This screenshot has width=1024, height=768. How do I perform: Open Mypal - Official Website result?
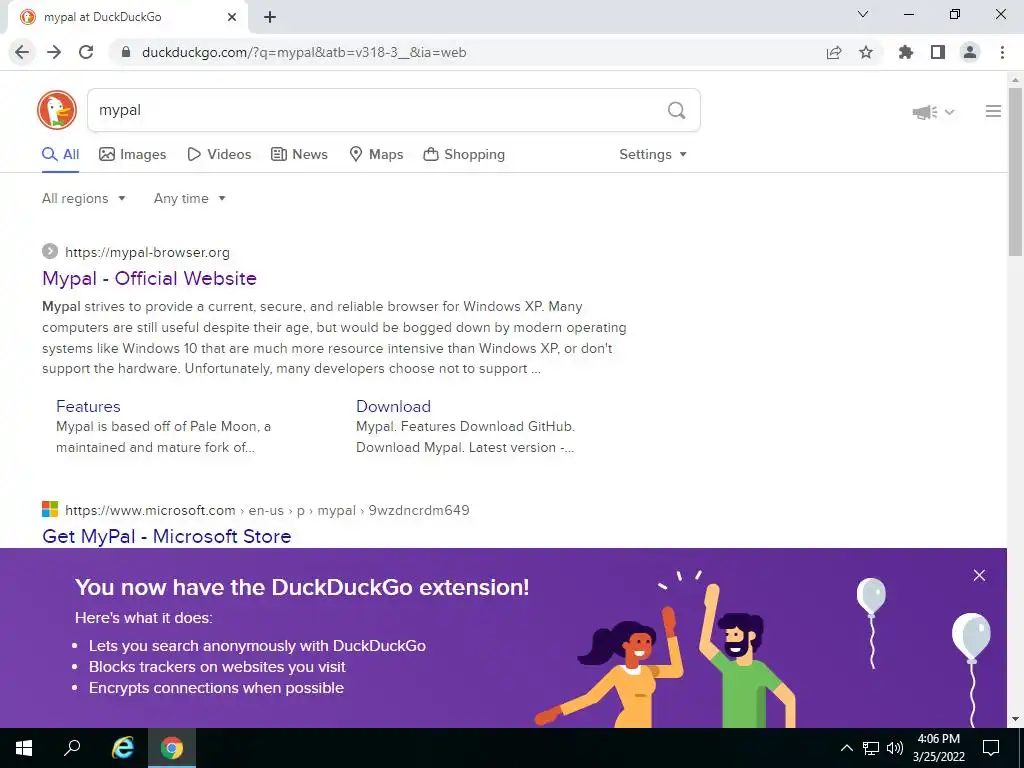(x=150, y=278)
